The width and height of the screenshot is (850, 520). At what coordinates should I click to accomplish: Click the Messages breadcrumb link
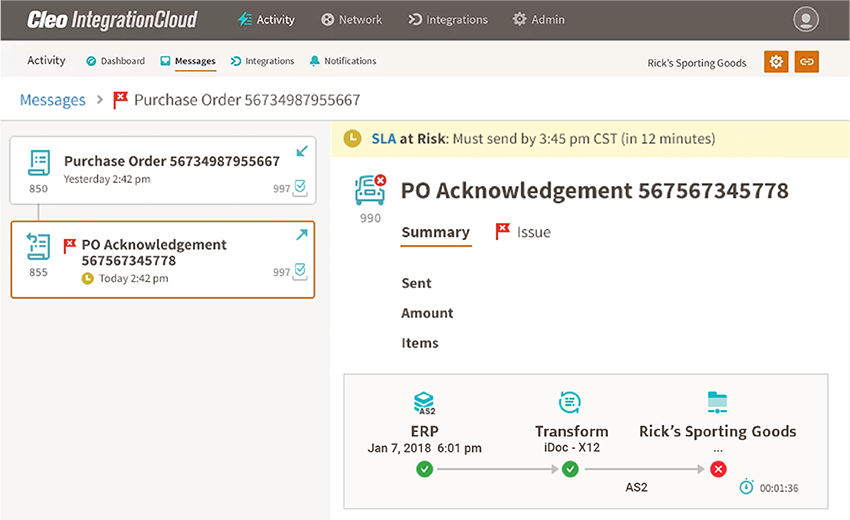coord(53,100)
